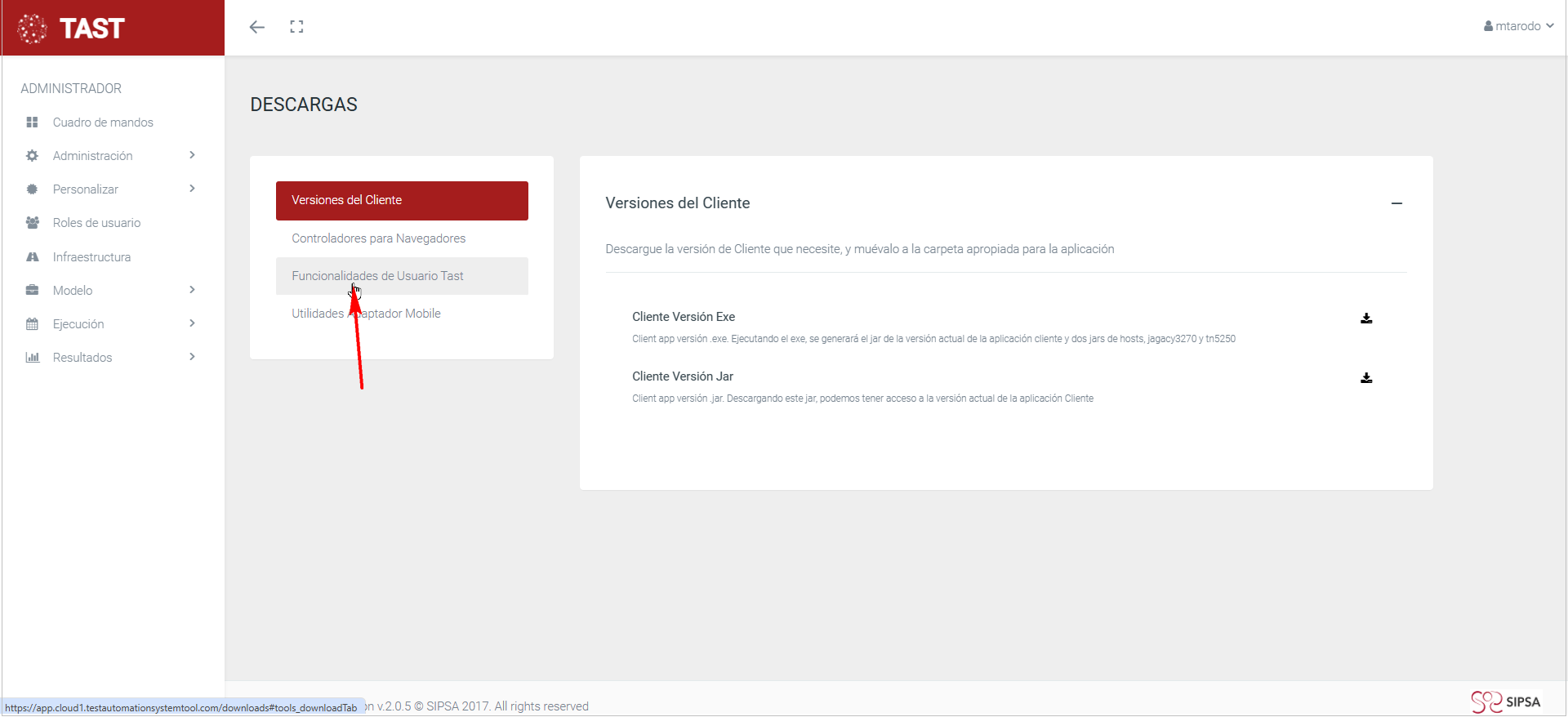Click the Cliente Versión Exe title
The image size is (1568, 717).
pyautogui.click(x=684, y=317)
